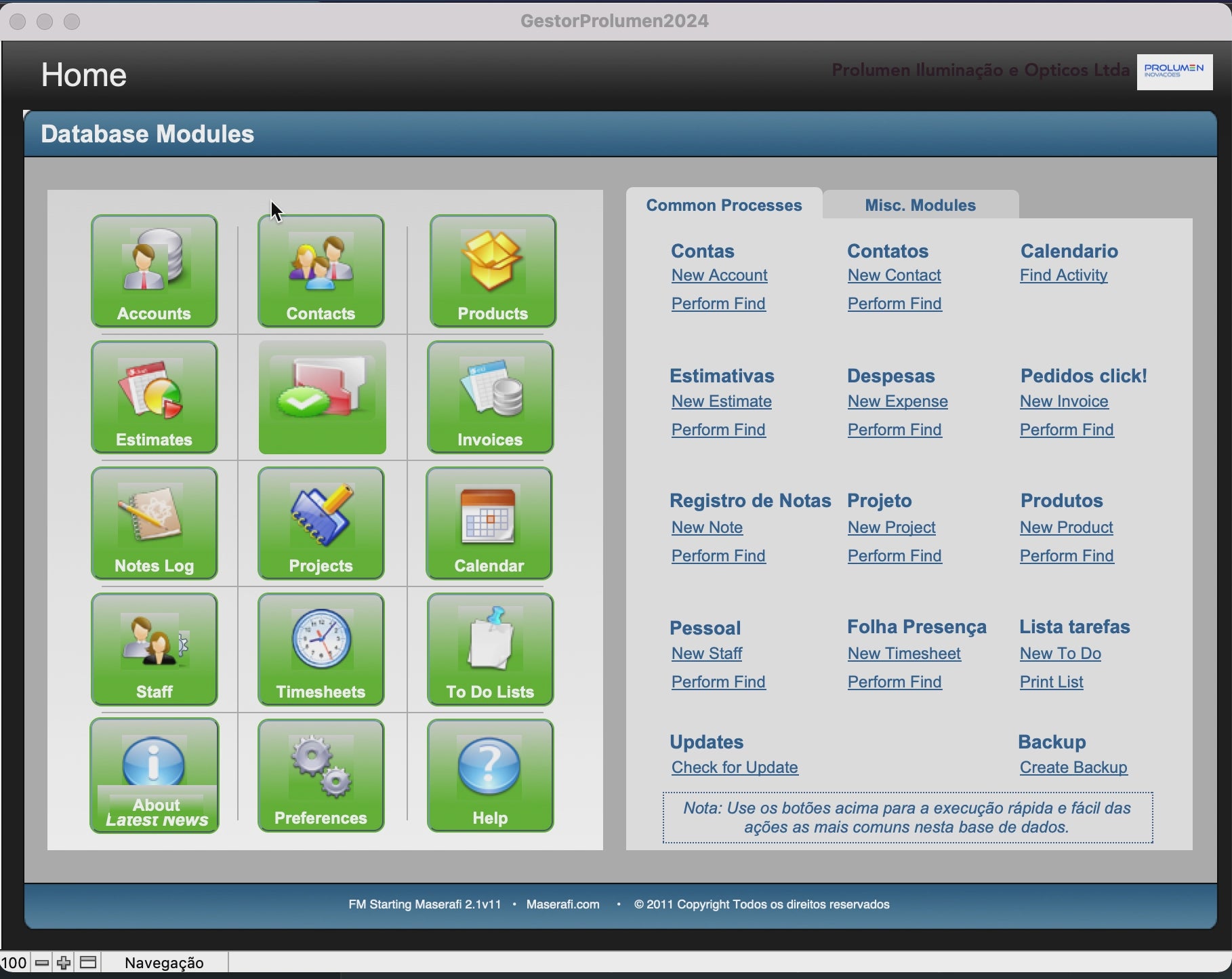This screenshot has width=1232, height=979.
Task: Open the Preferences module
Action: click(321, 776)
